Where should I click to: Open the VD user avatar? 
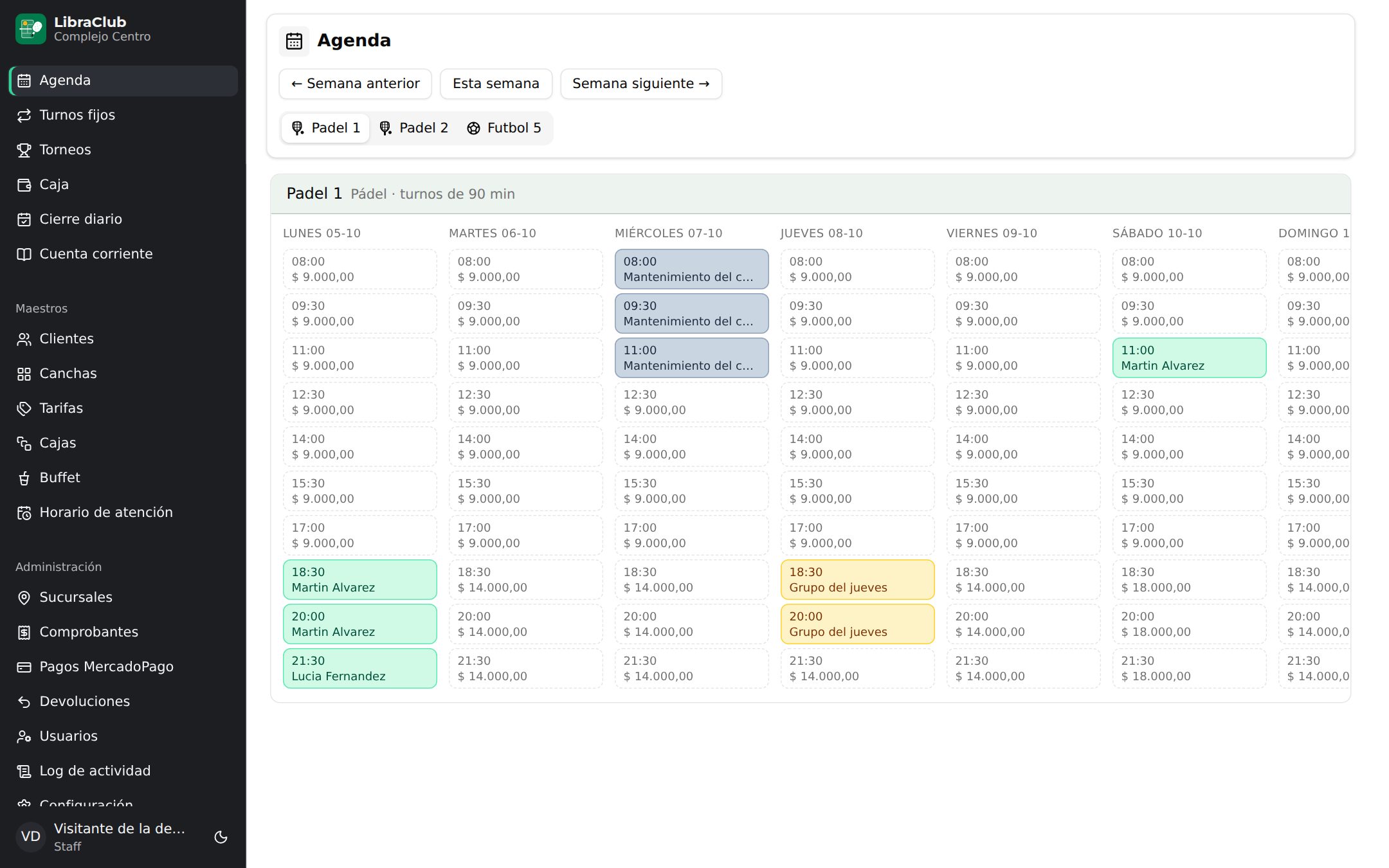tap(31, 837)
